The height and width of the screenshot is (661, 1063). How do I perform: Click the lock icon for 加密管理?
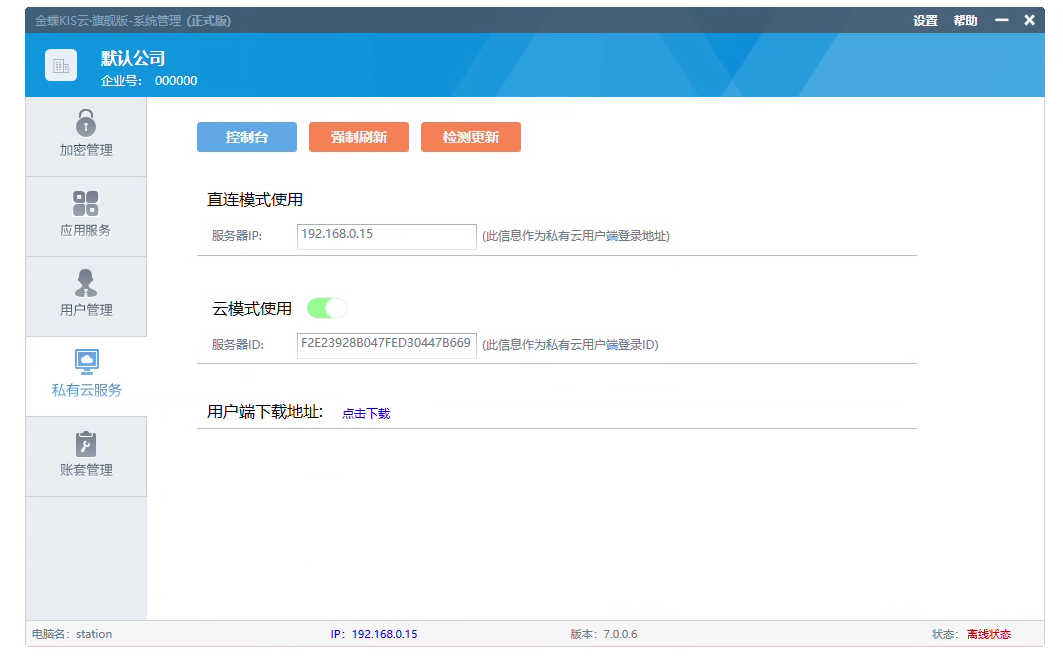(86, 123)
